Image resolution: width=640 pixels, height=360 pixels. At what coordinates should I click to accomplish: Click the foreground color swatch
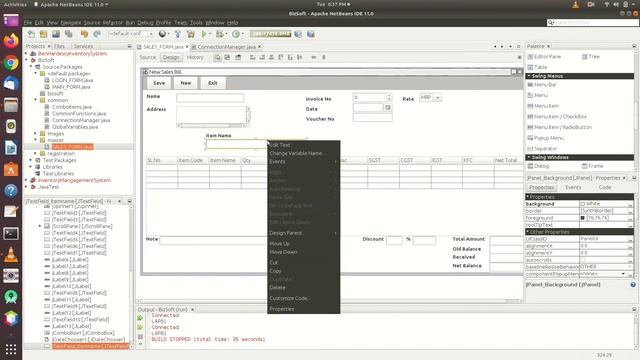(x=582, y=218)
